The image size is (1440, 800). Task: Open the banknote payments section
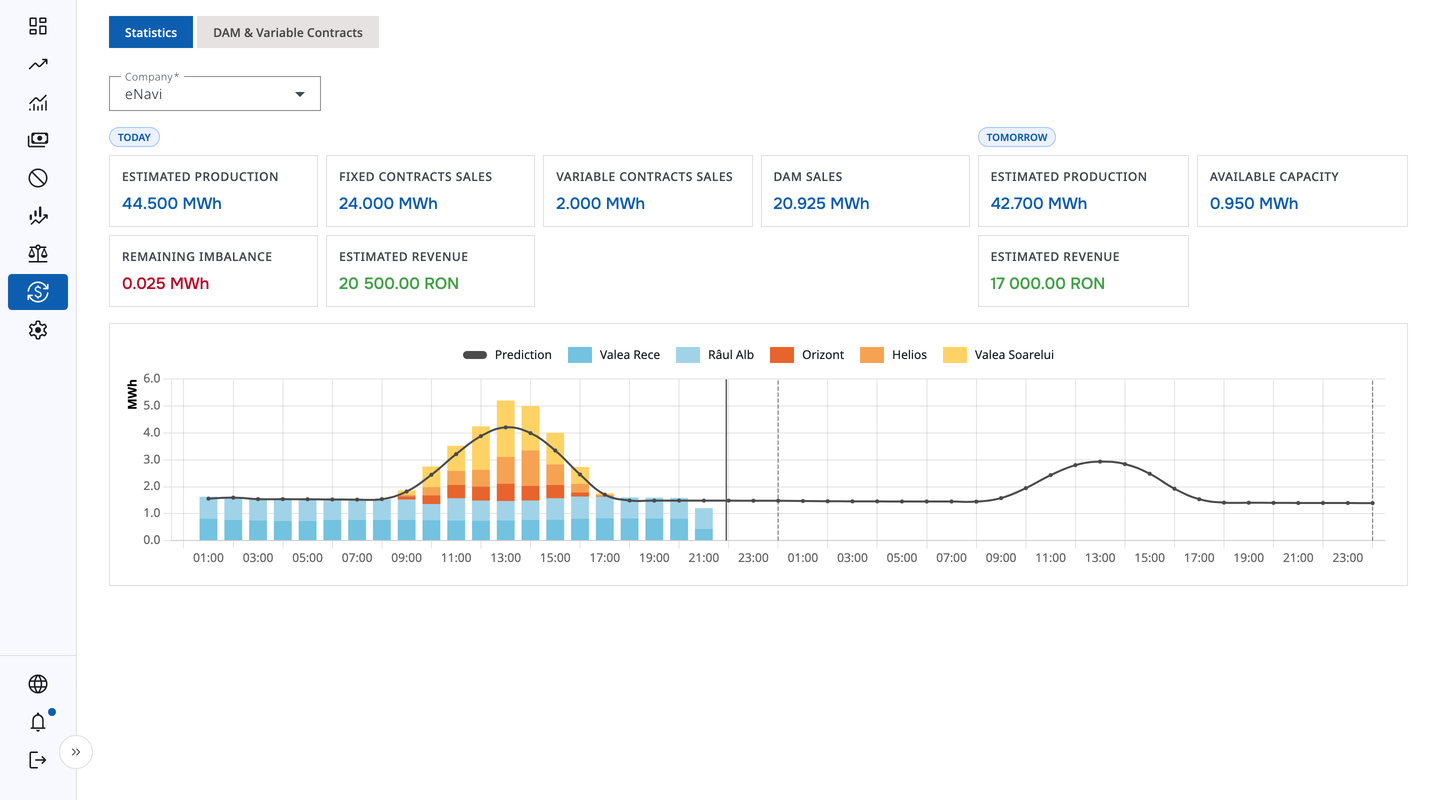click(x=37, y=139)
